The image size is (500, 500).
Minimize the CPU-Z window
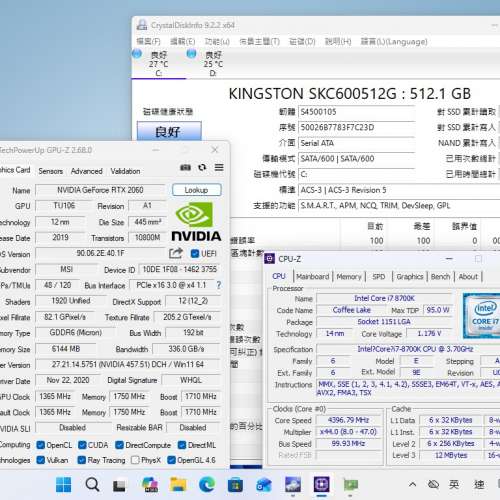click(449, 259)
